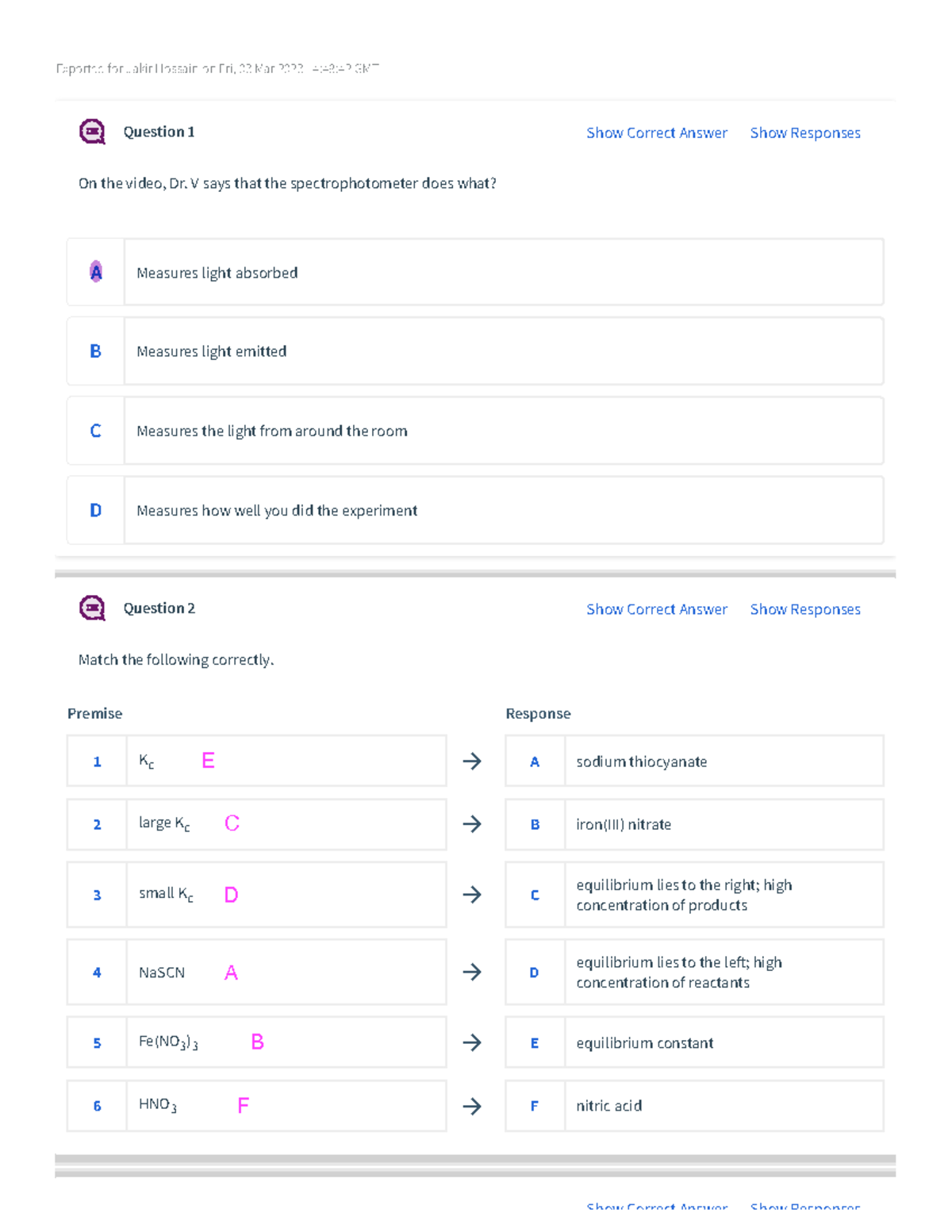Choose option B Measures light emitted
The image size is (952, 1232).
pos(475,351)
